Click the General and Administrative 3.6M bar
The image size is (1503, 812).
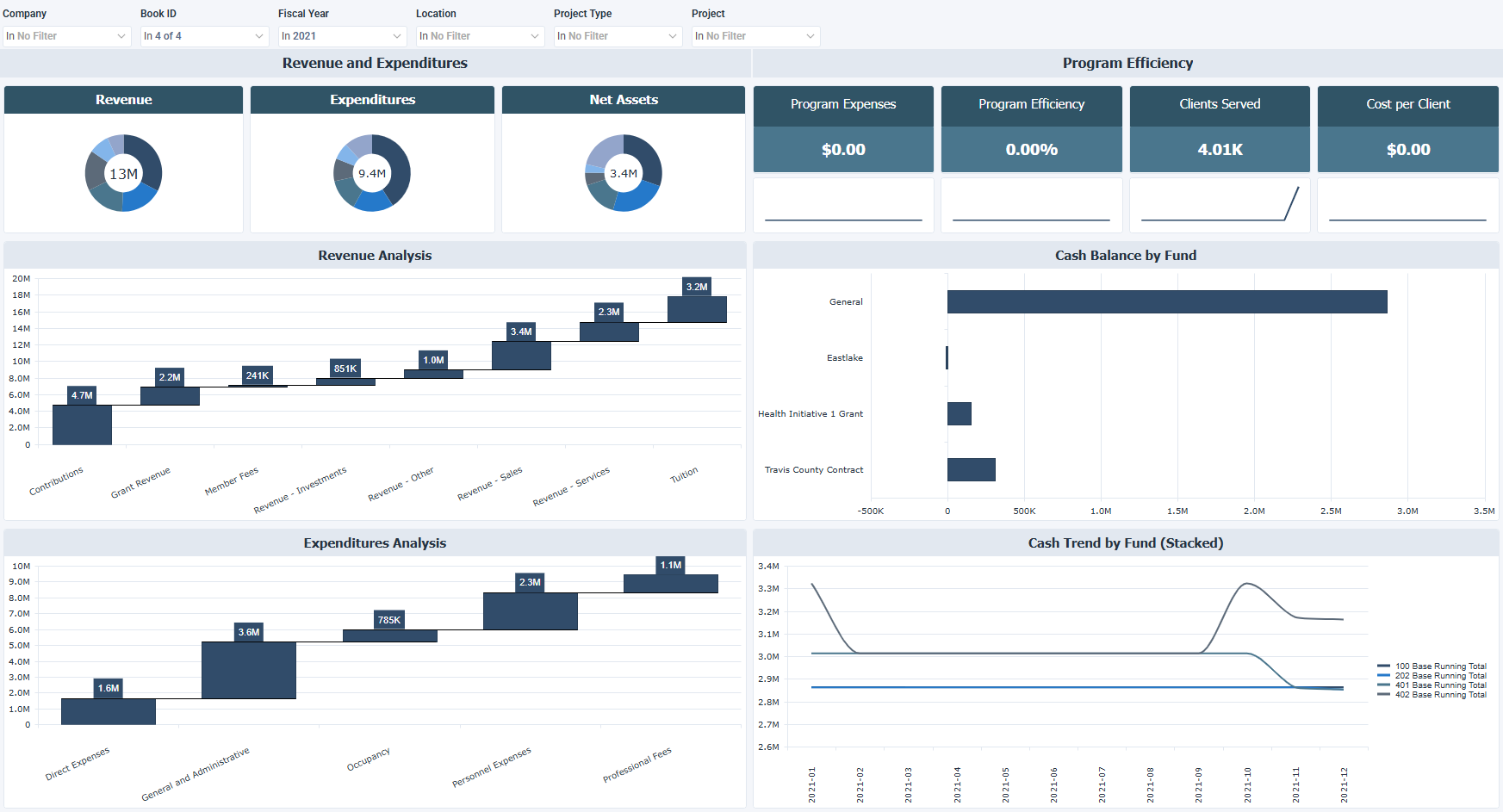[249, 670]
